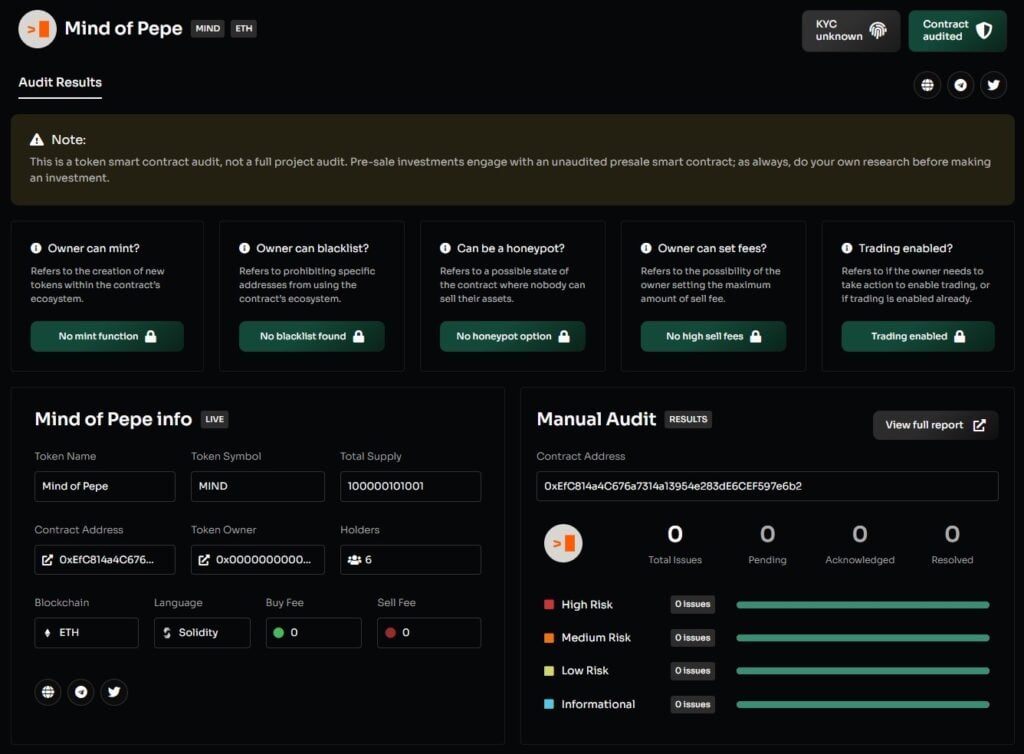Click the lock icon on No mint function
Screen dimensions: 1024x754
[x=151, y=336]
